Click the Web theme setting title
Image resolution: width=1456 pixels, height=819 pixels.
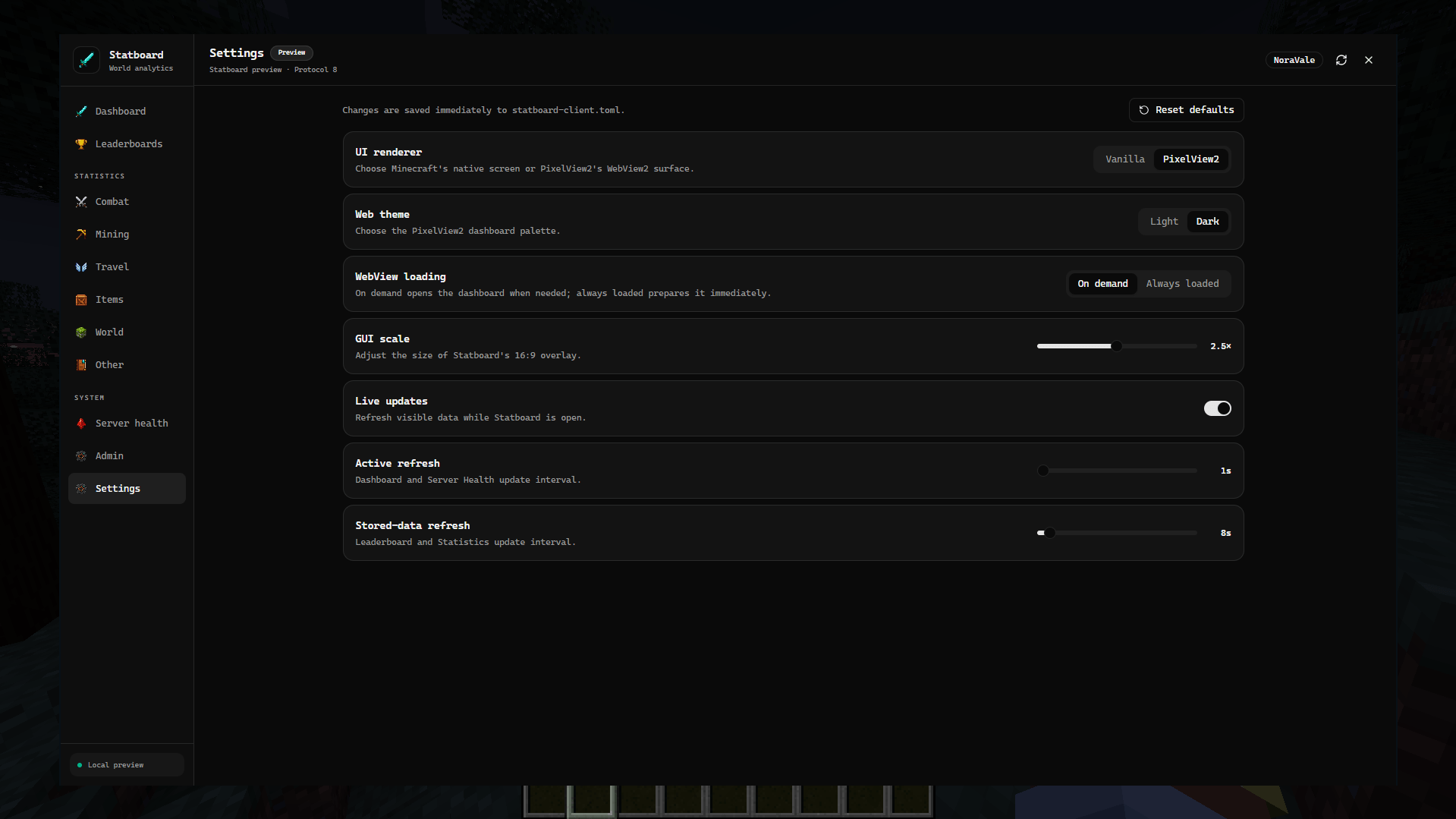tap(382, 215)
